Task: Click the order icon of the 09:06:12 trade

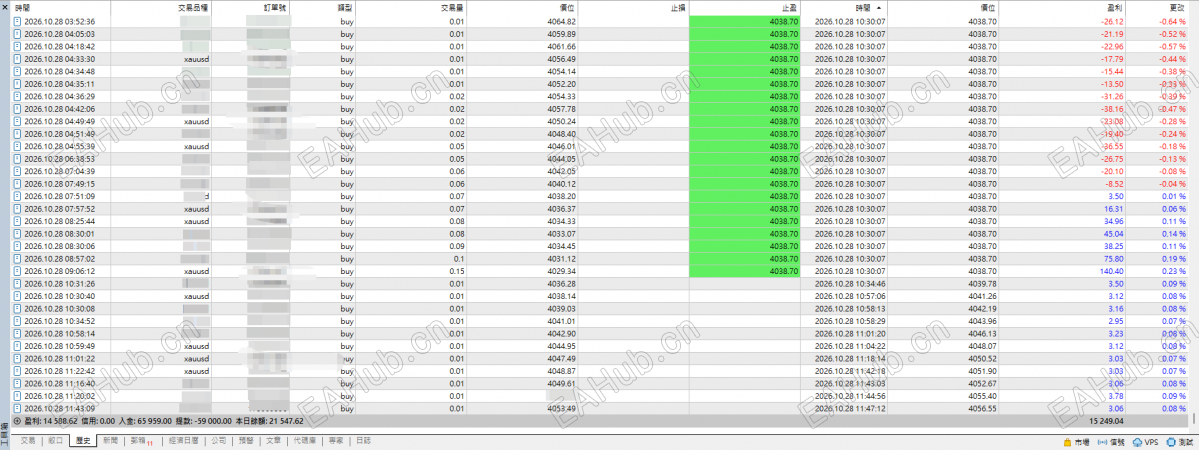Action: 18,271
